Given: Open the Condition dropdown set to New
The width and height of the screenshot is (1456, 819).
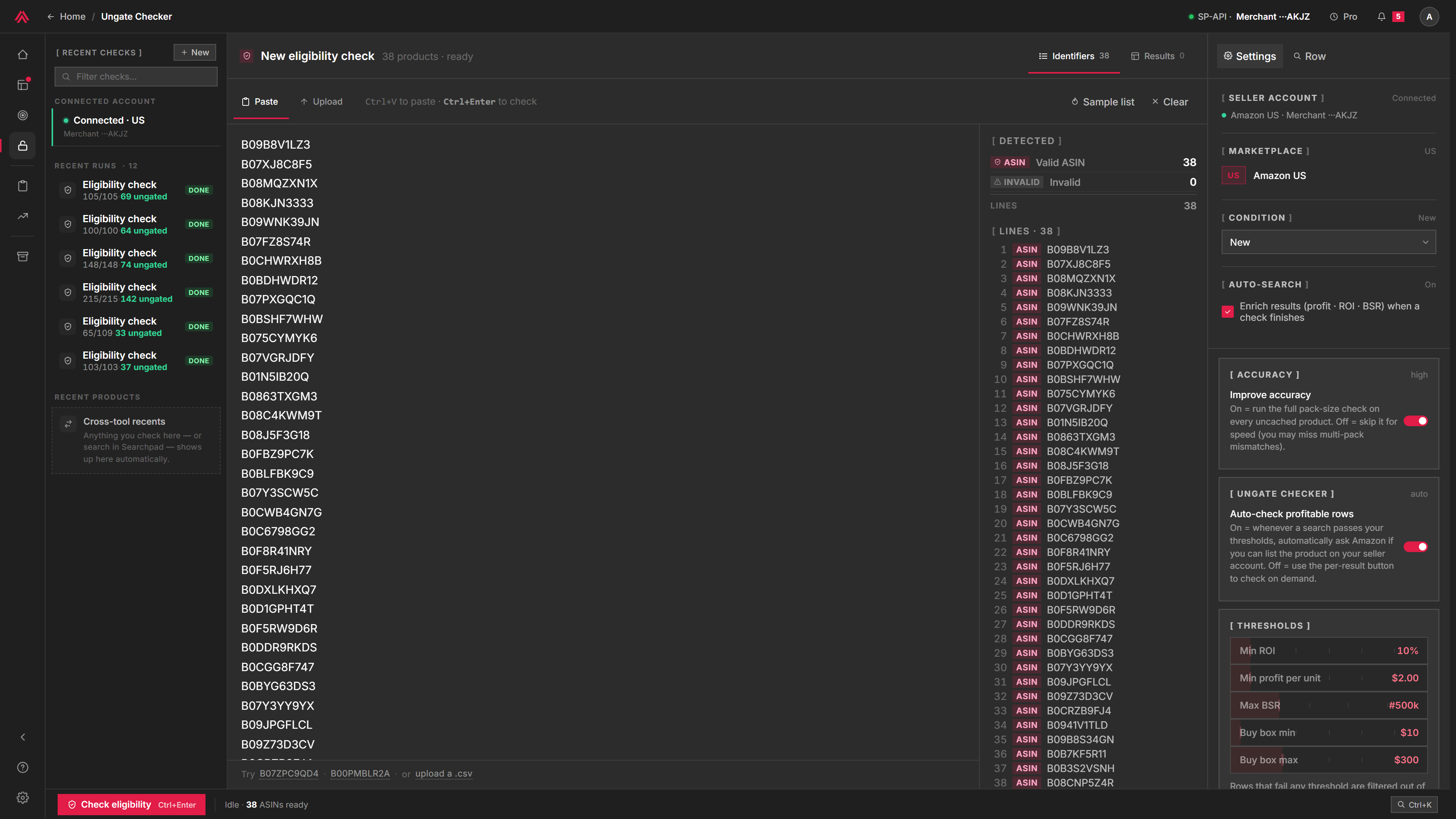Looking at the screenshot, I should (1328, 242).
